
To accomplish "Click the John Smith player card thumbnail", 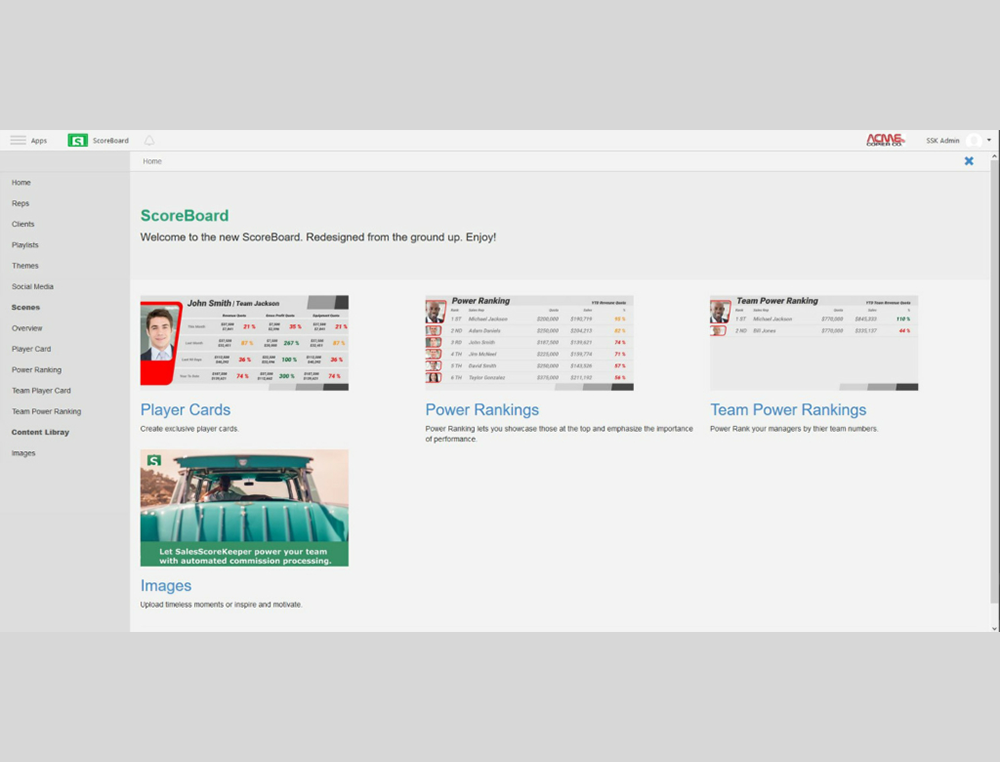I will 244,343.
